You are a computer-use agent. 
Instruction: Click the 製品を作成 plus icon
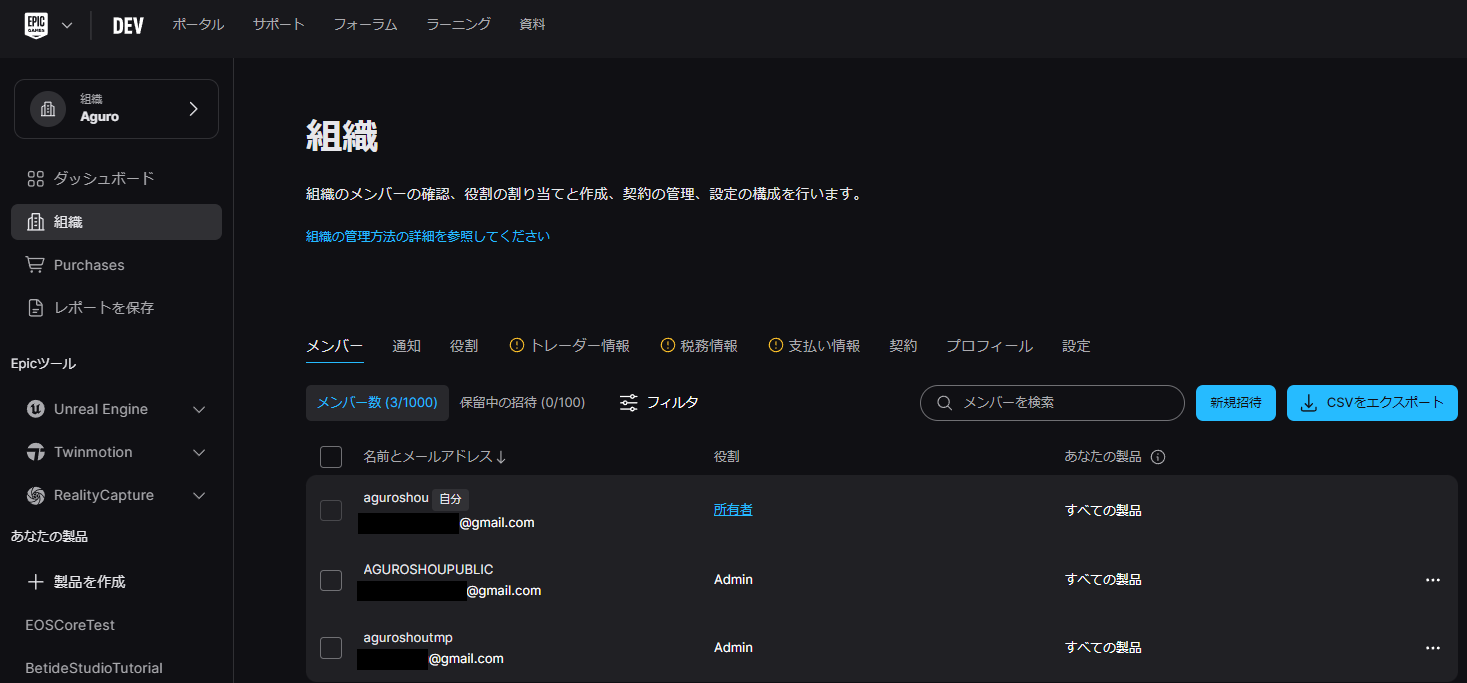click(x=36, y=581)
